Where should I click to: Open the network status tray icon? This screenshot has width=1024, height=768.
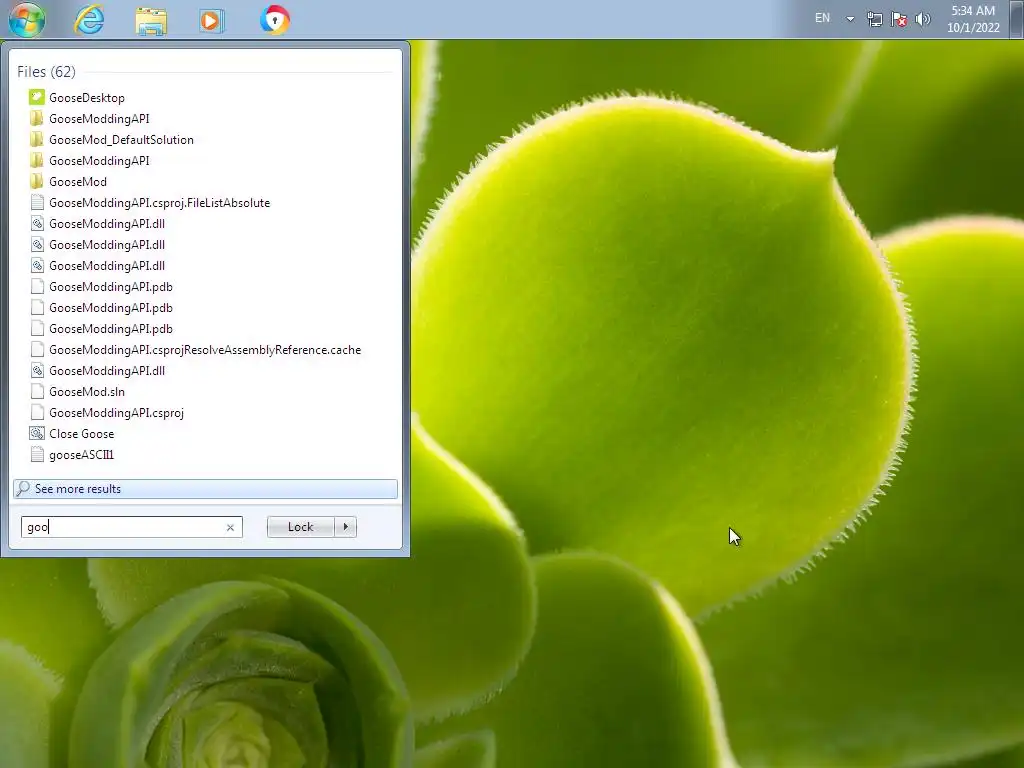pyautogui.click(x=874, y=19)
